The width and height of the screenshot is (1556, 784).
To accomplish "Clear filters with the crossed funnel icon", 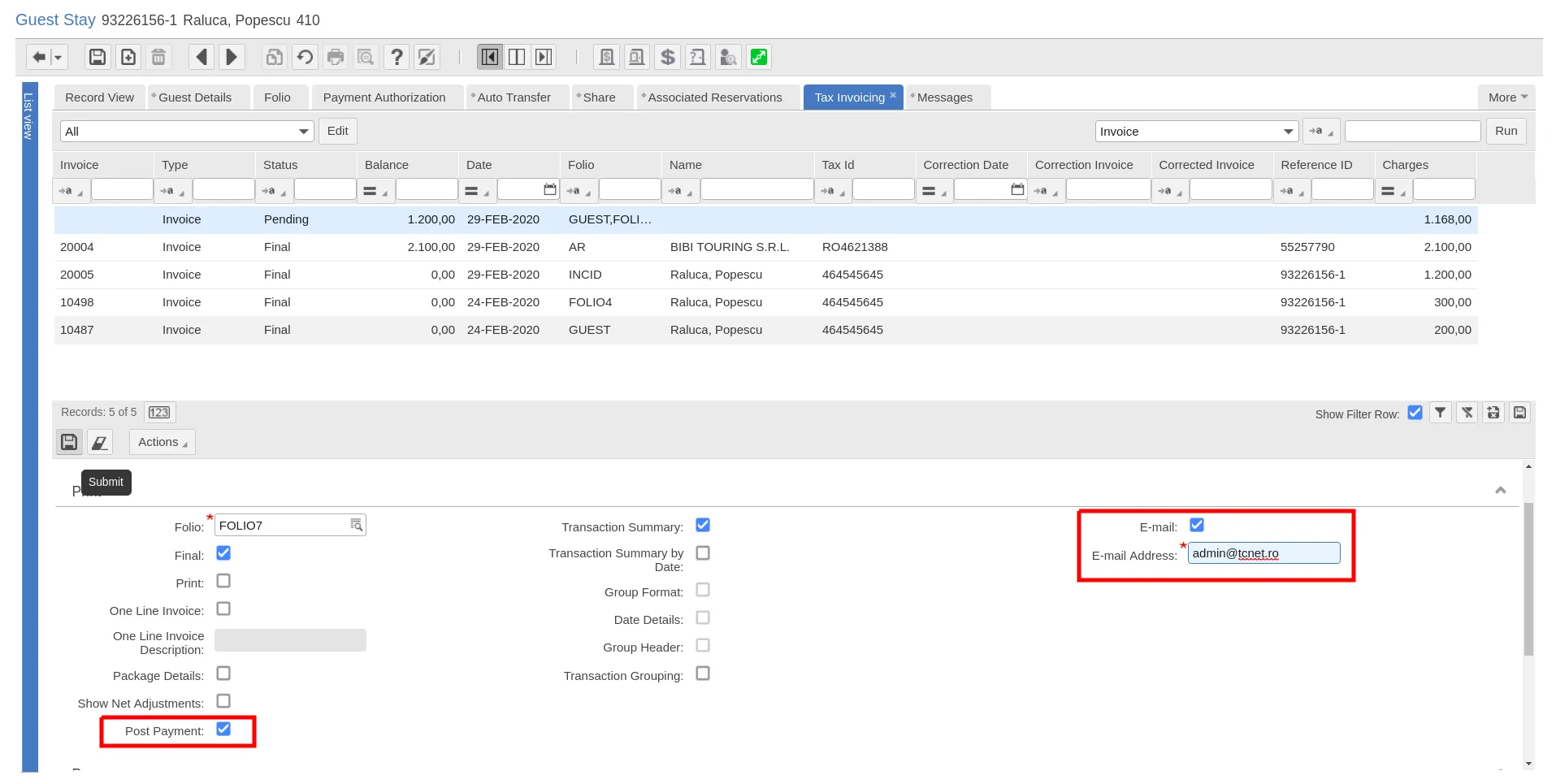I will point(1467,413).
